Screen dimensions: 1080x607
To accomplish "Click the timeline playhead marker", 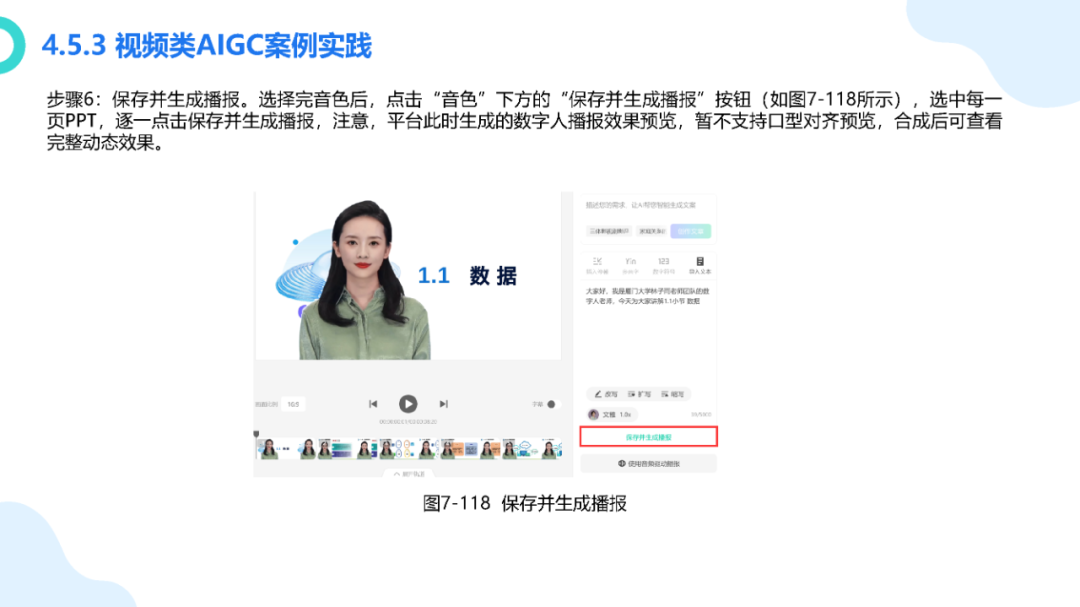I will tap(256, 435).
